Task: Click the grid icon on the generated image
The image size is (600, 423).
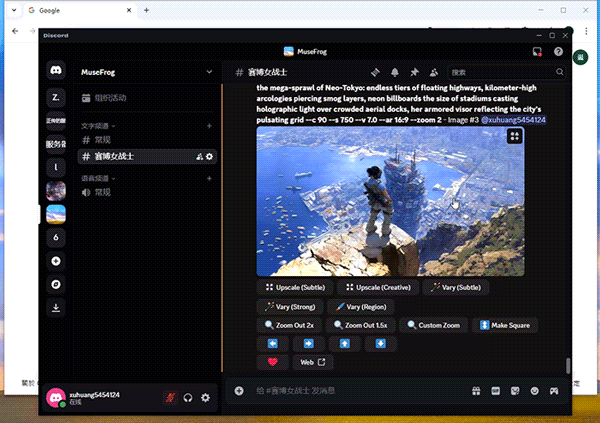Action: 515,136
